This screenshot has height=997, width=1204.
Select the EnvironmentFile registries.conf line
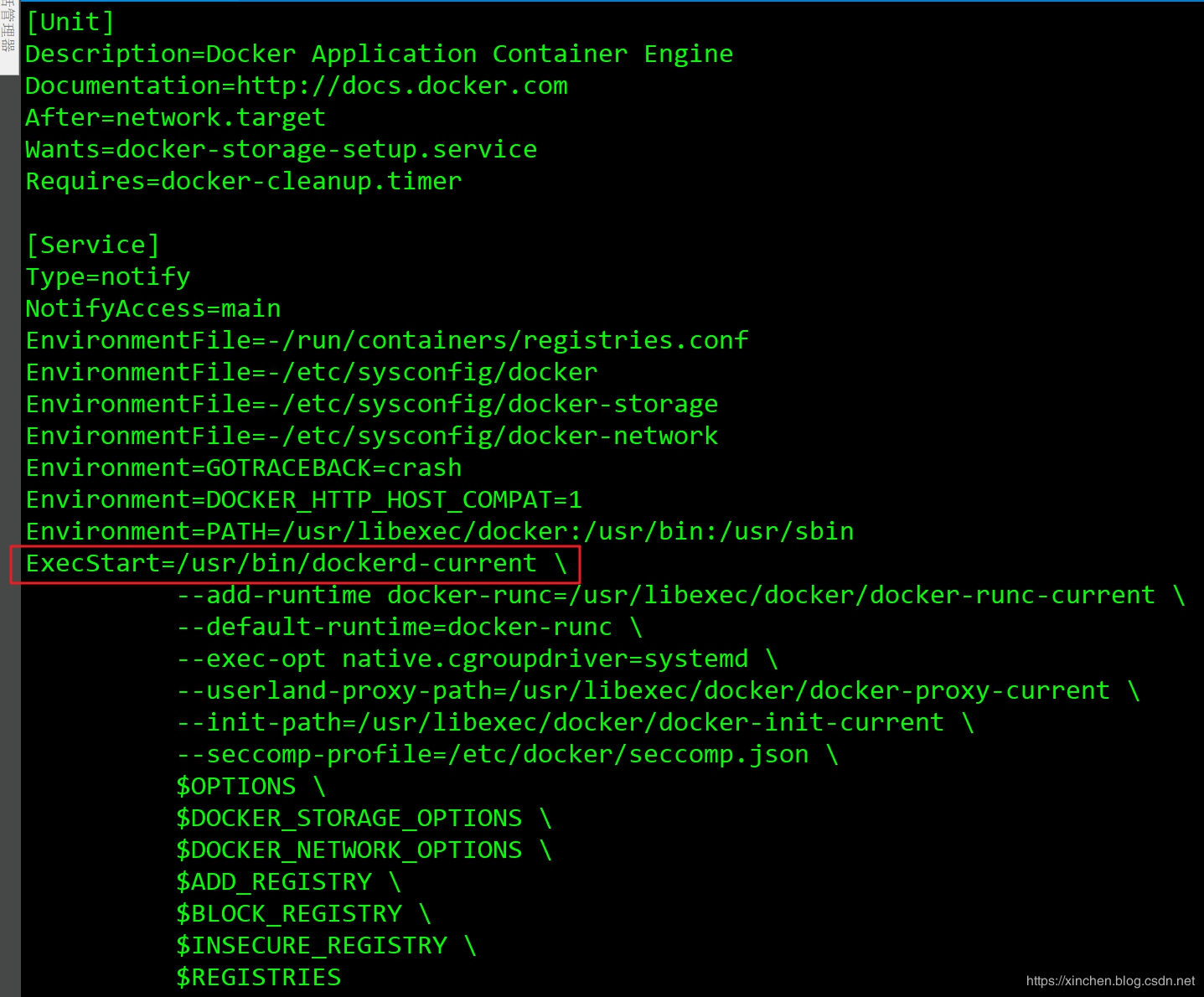tap(387, 341)
